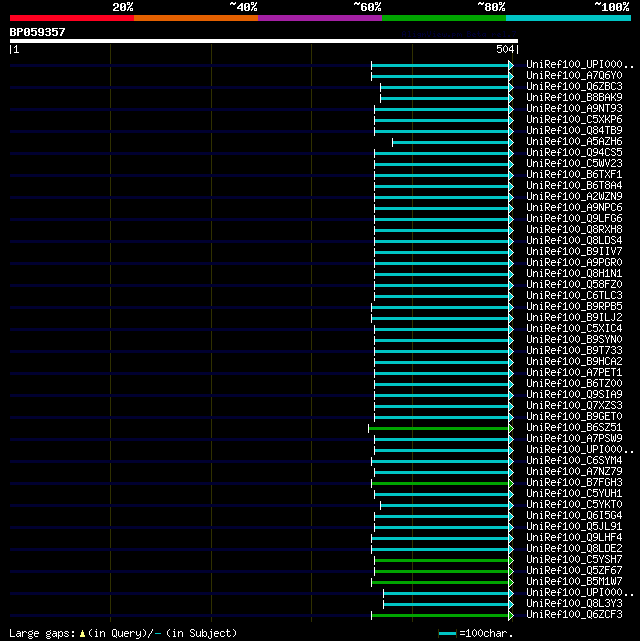Screen dimensions: 640x641
Task: Open hit UniRef100_B6SZ51
Action: [x=574, y=428]
